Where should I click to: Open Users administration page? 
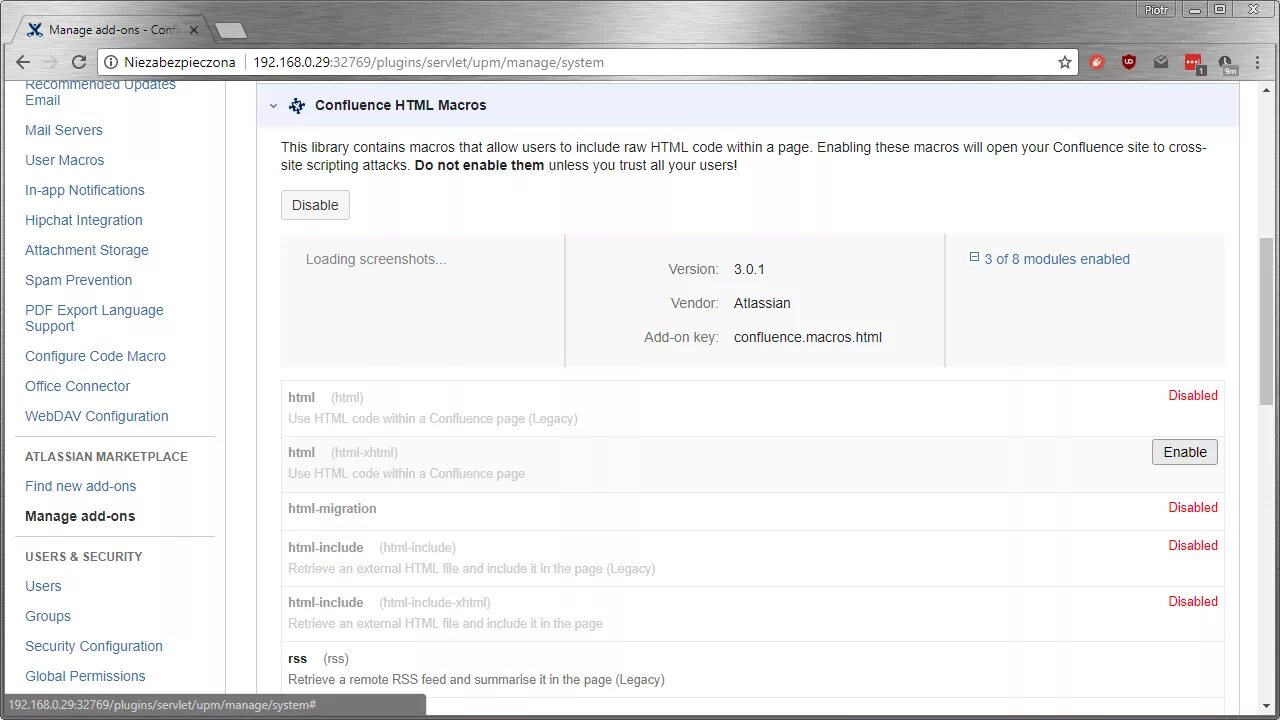click(43, 586)
